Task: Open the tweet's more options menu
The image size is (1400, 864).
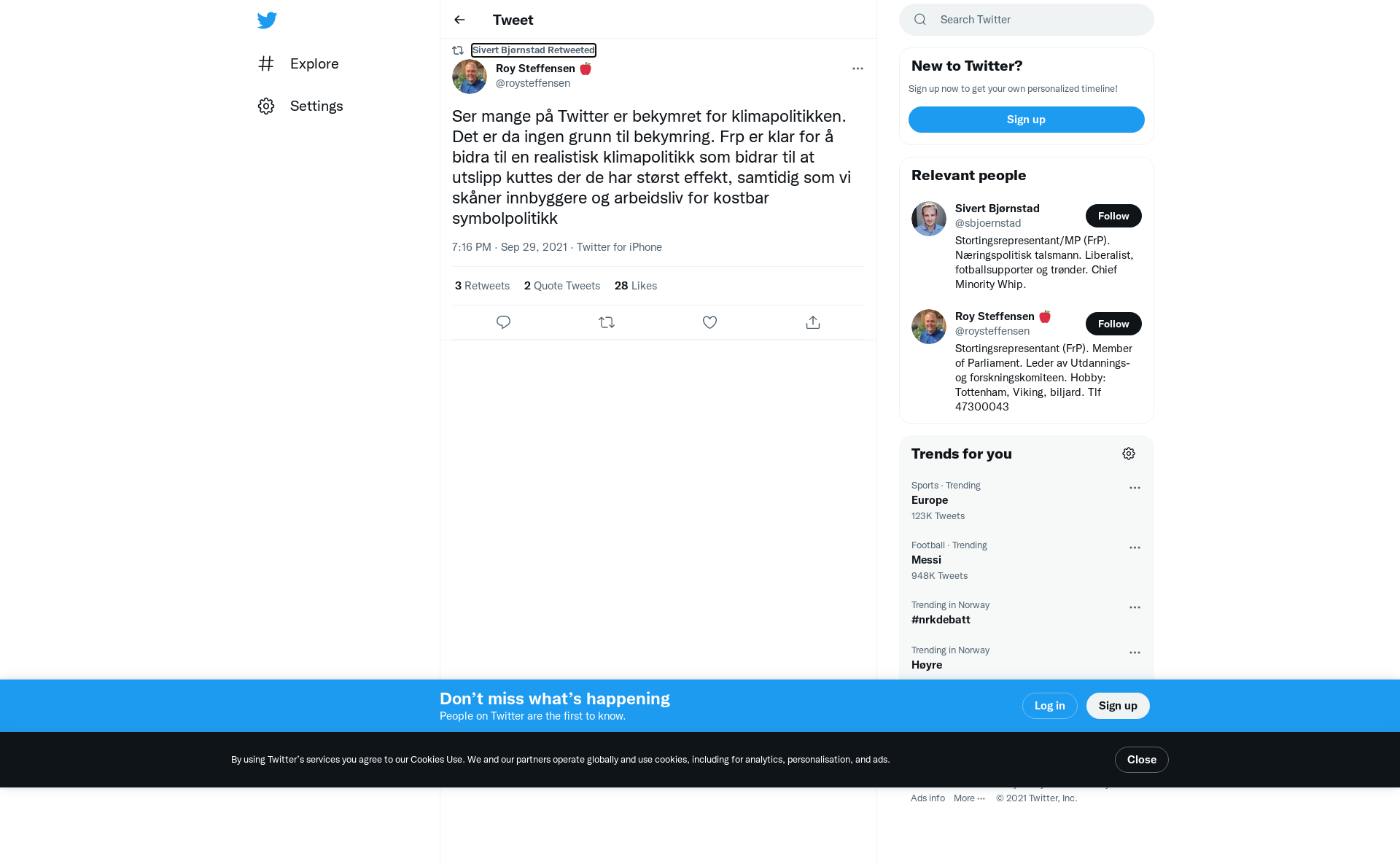Action: pyautogui.click(x=857, y=69)
